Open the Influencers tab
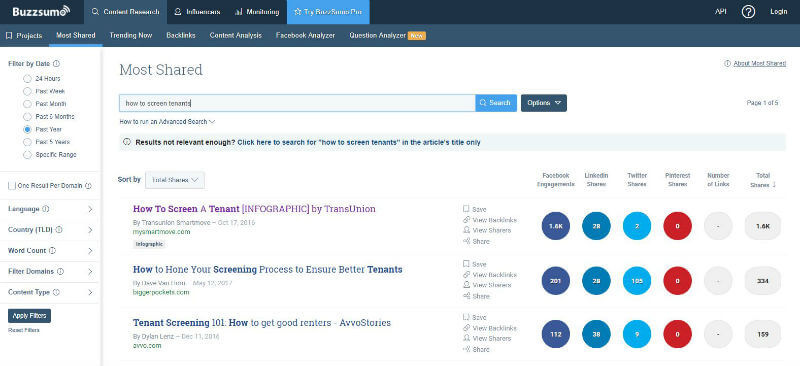 point(197,12)
